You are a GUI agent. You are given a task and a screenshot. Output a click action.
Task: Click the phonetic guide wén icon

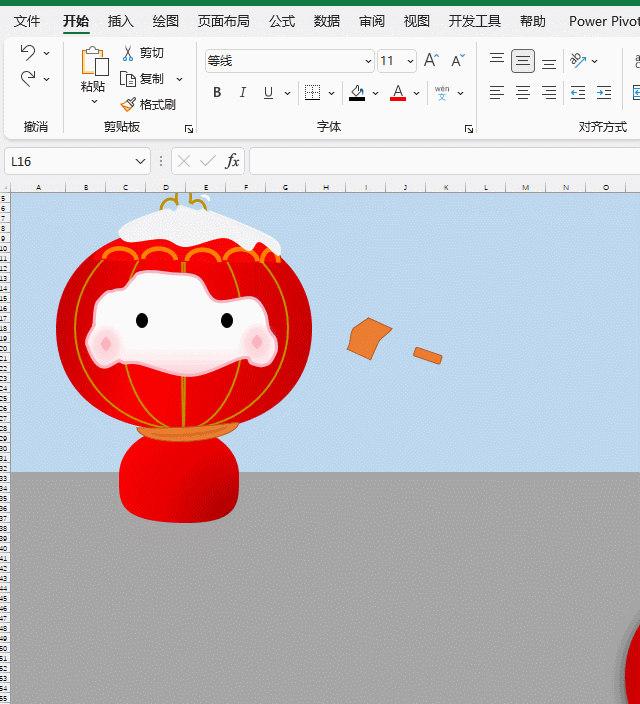pyautogui.click(x=442, y=93)
